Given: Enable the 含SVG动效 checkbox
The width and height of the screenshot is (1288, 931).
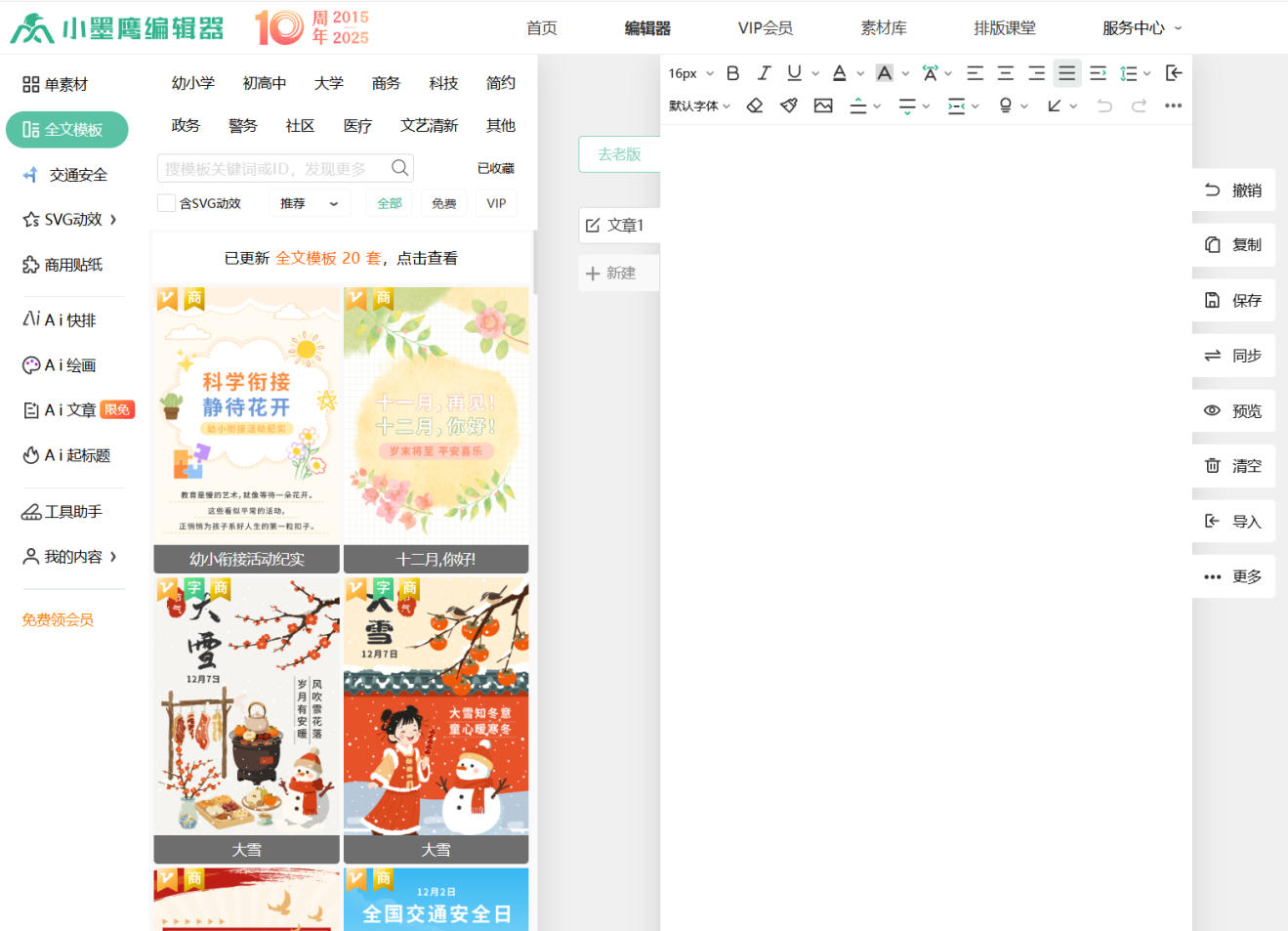Looking at the screenshot, I should pyautogui.click(x=167, y=203).
